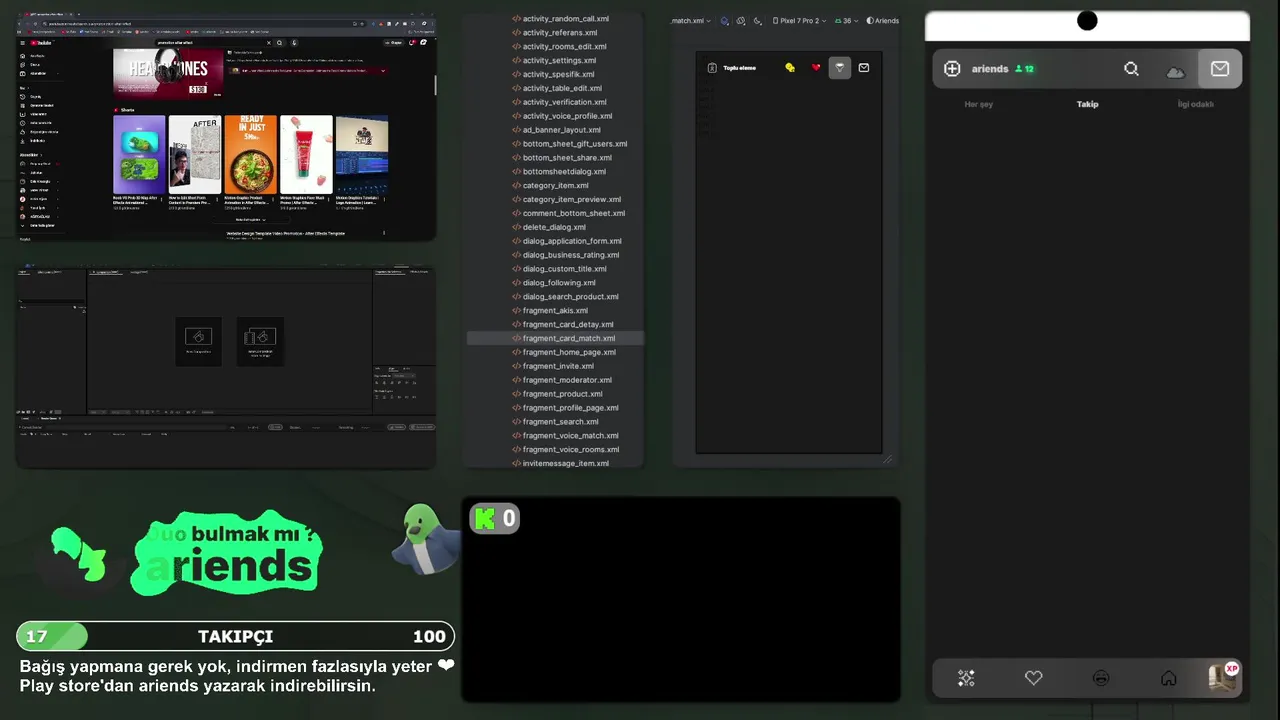Go to home icon in bottom navigation
Screen dimensions: 1280x720
tap(1168, 678)
